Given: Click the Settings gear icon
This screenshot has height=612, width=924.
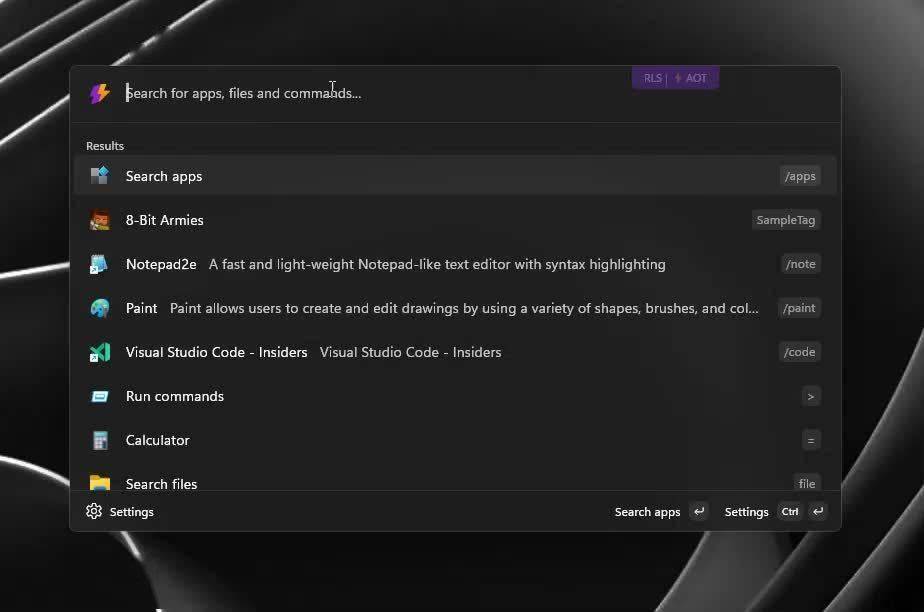Looking at the screenshot, I should pyautogui.click(x=94, y=511).
